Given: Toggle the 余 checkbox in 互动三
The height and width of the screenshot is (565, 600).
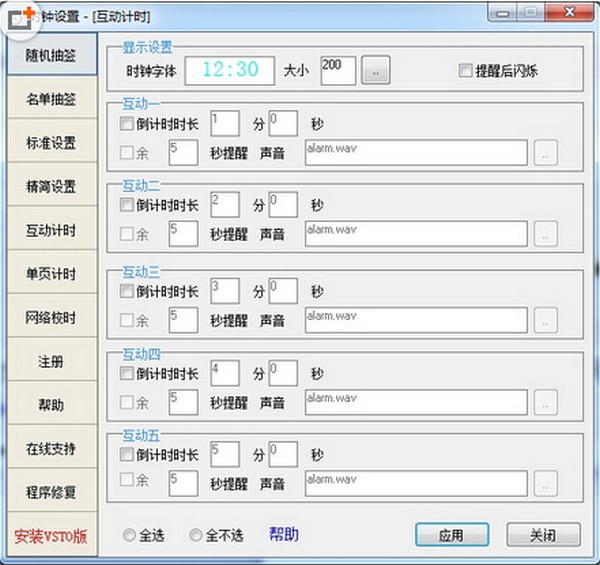Looking at the screenshot, I should pyautogui.click(x=126, y=320).
